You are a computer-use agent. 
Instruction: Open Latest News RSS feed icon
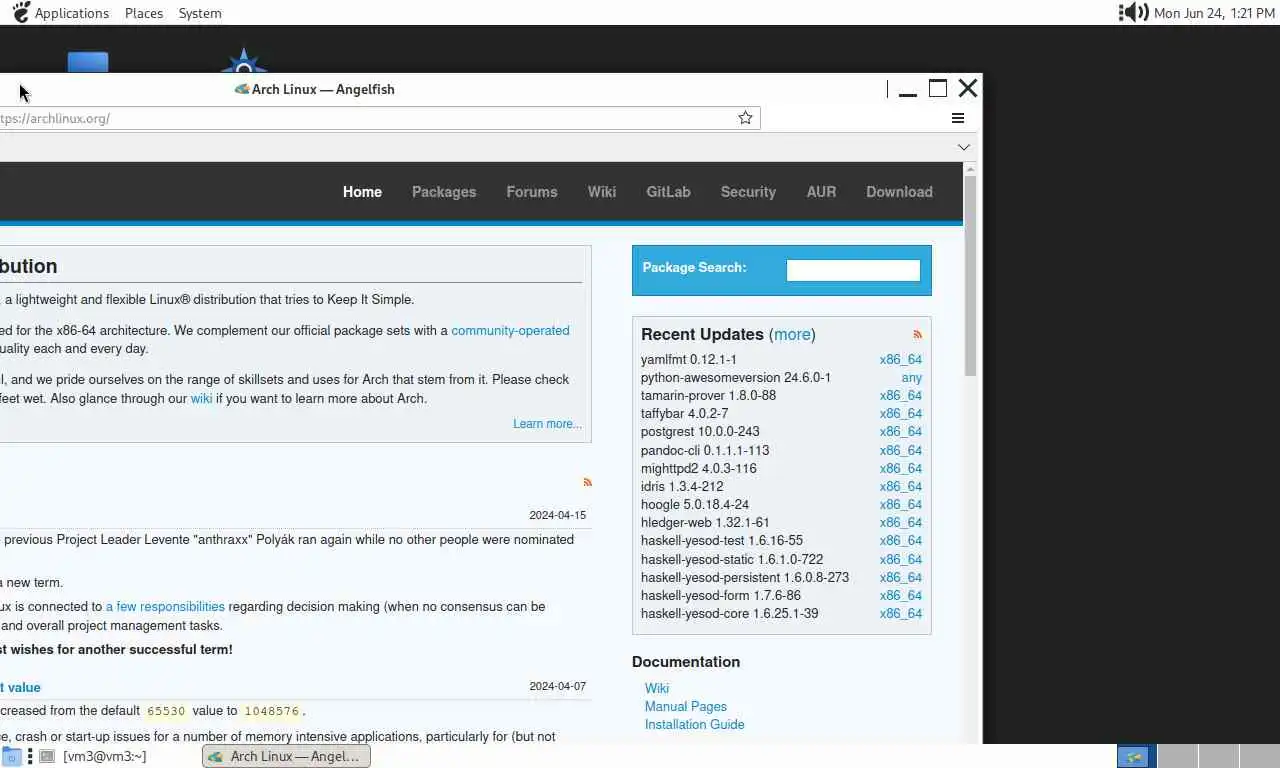click(x=587, y=482)
